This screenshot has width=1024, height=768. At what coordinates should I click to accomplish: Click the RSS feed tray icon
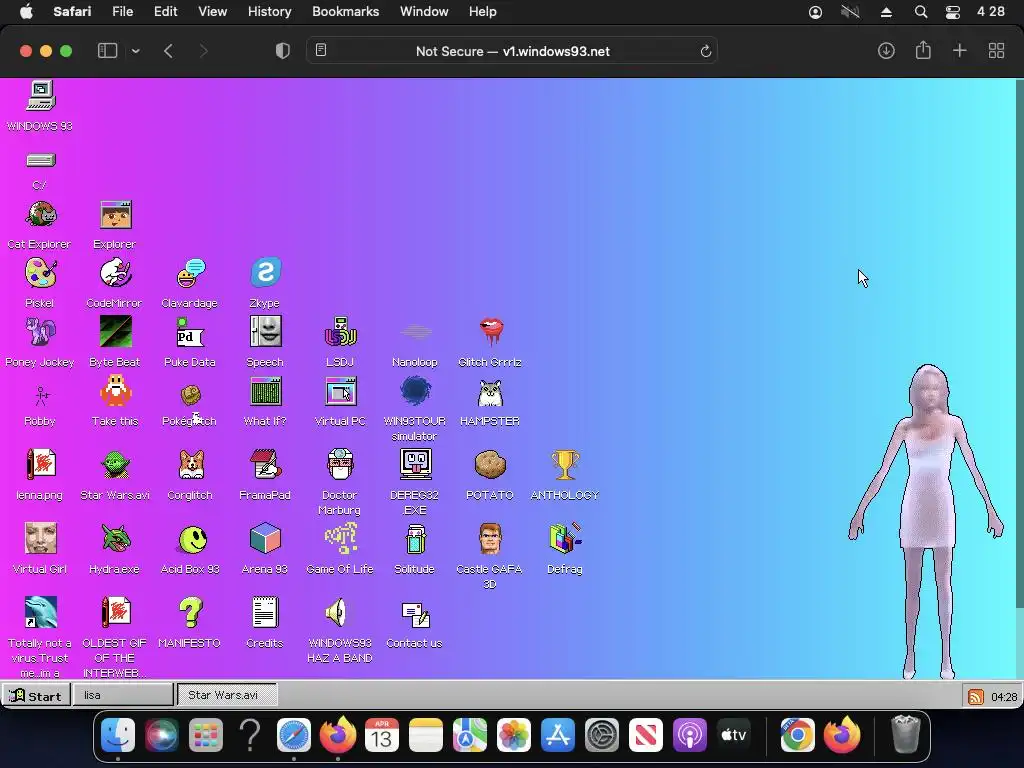pos(976,697)
